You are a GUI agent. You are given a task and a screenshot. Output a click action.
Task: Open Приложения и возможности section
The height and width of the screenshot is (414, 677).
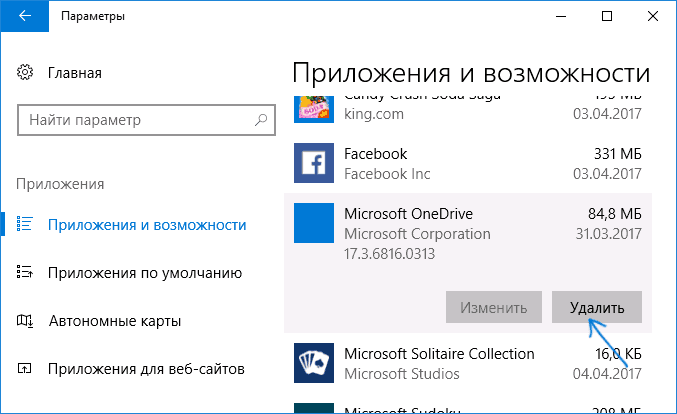pyautogui.click(x=147, y=225)
